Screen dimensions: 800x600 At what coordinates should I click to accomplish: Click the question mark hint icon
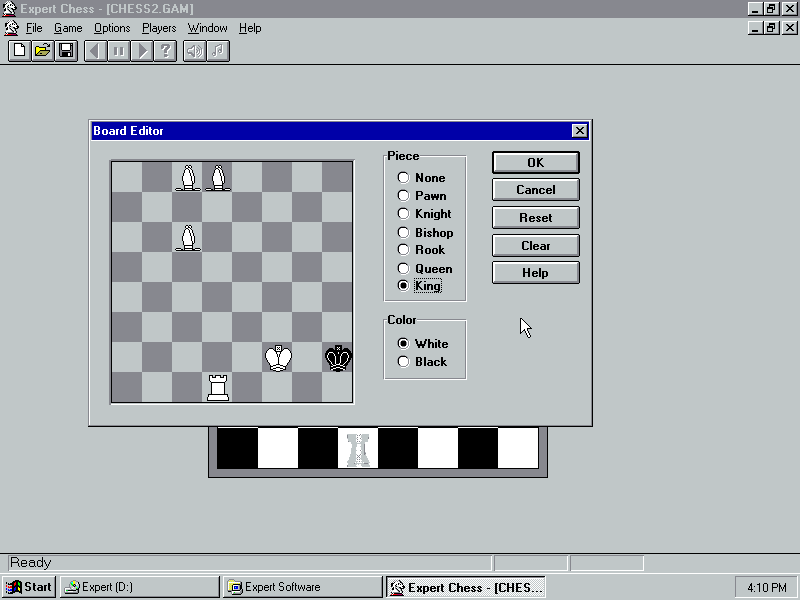166,51
